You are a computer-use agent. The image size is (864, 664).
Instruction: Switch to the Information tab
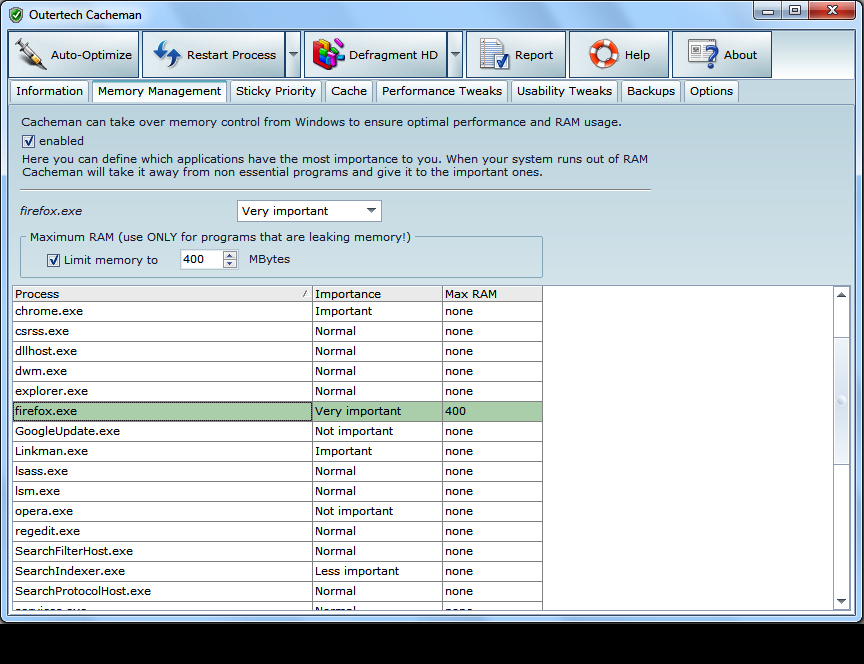49,91
